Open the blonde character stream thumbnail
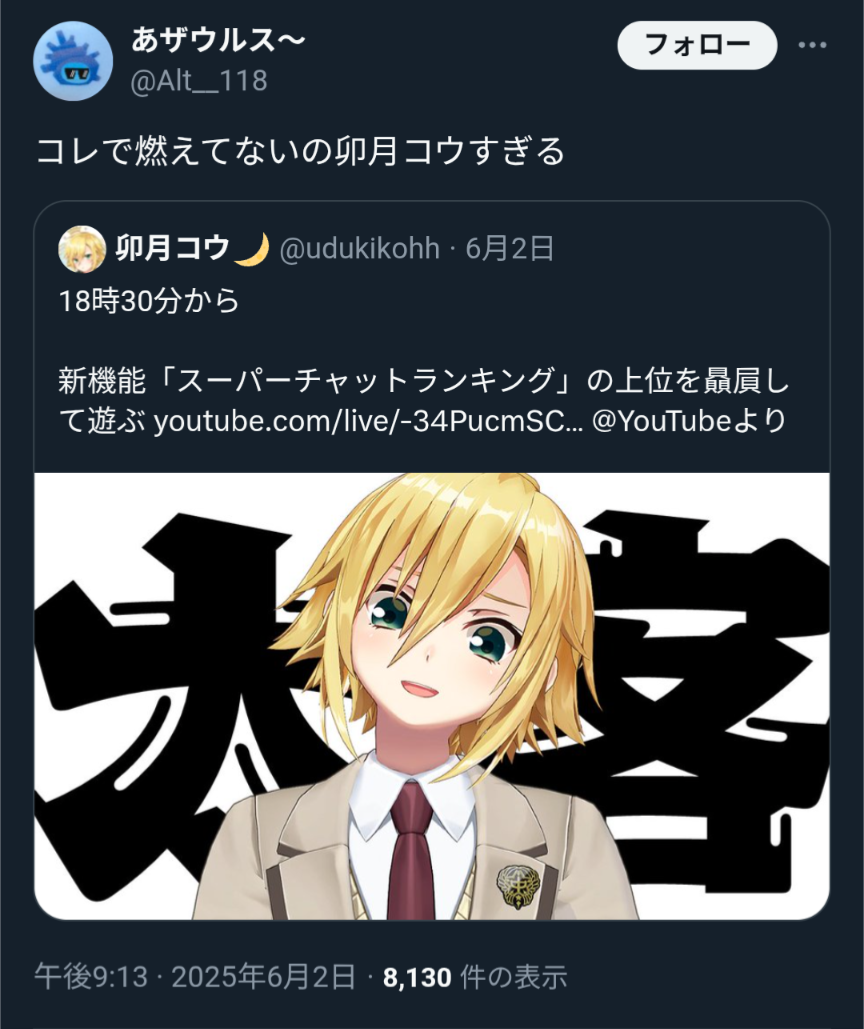This screenshot has width=864, height=1029. pos(432,696)
